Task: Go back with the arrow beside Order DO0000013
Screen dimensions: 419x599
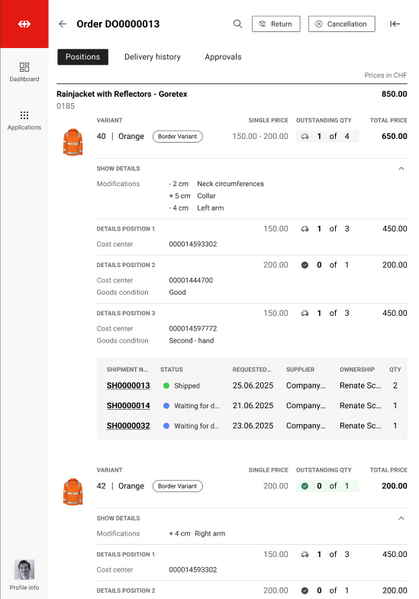Action: (63, 24)
